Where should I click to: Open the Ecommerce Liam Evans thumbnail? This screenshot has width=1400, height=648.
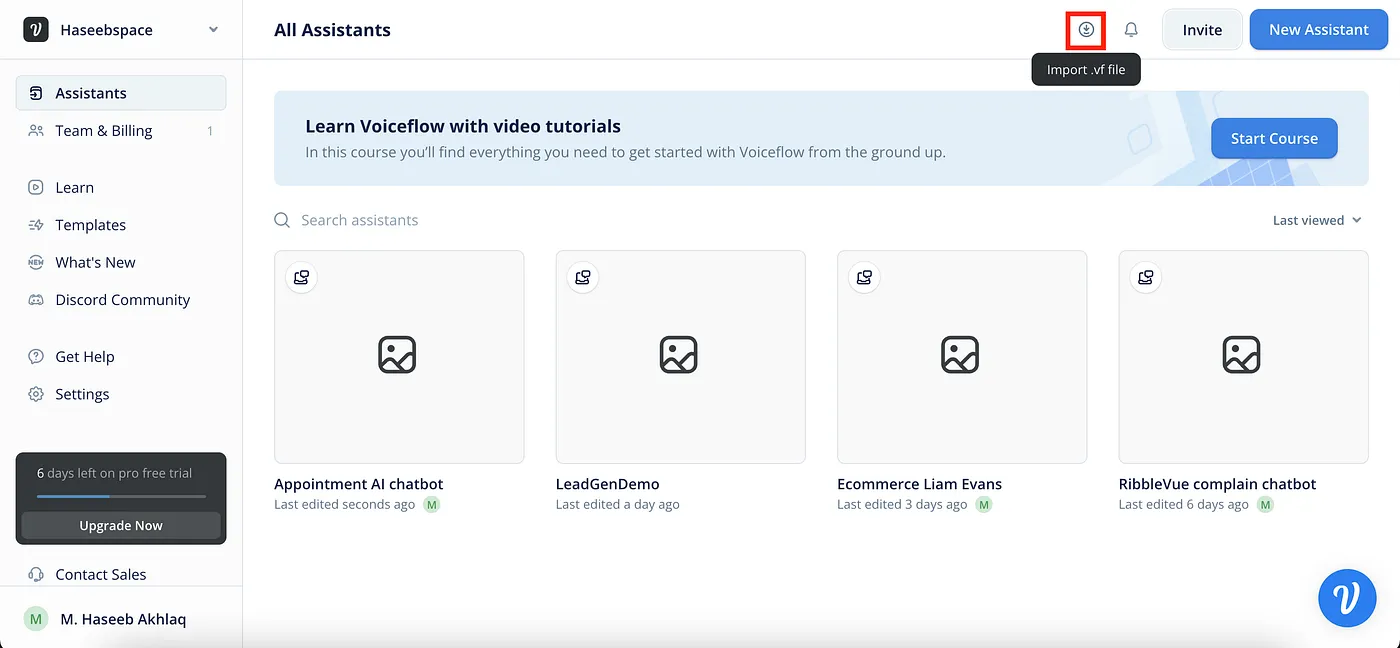pyautogui.click(x=962, y=357)
